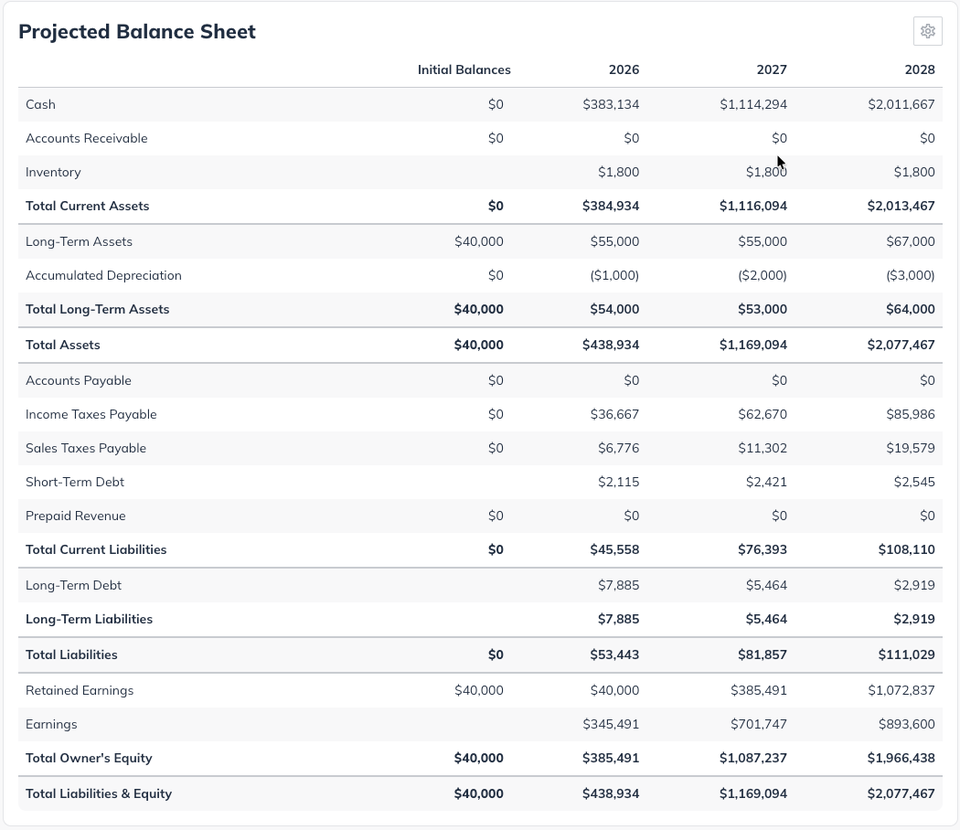Image resolution: width=960 pixels, height=830 pixels.
Task: Click the Short-Term Debt row label
Action: (x=75, y=482)
